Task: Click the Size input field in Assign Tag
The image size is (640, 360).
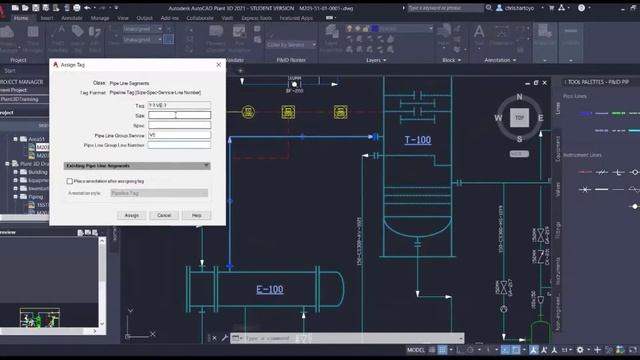Action: click(x=180, y=115)
